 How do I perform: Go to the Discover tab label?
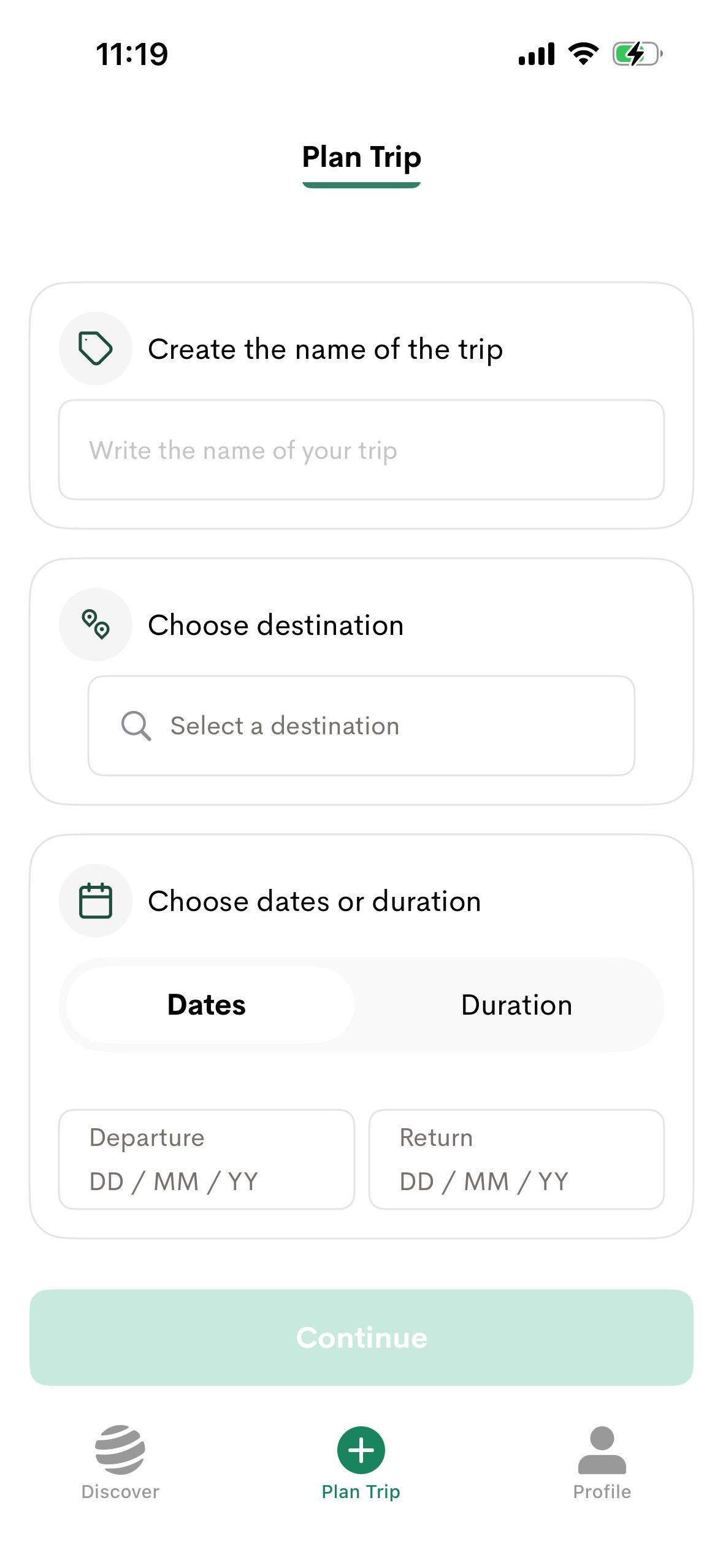click(x=120, y=1491)
